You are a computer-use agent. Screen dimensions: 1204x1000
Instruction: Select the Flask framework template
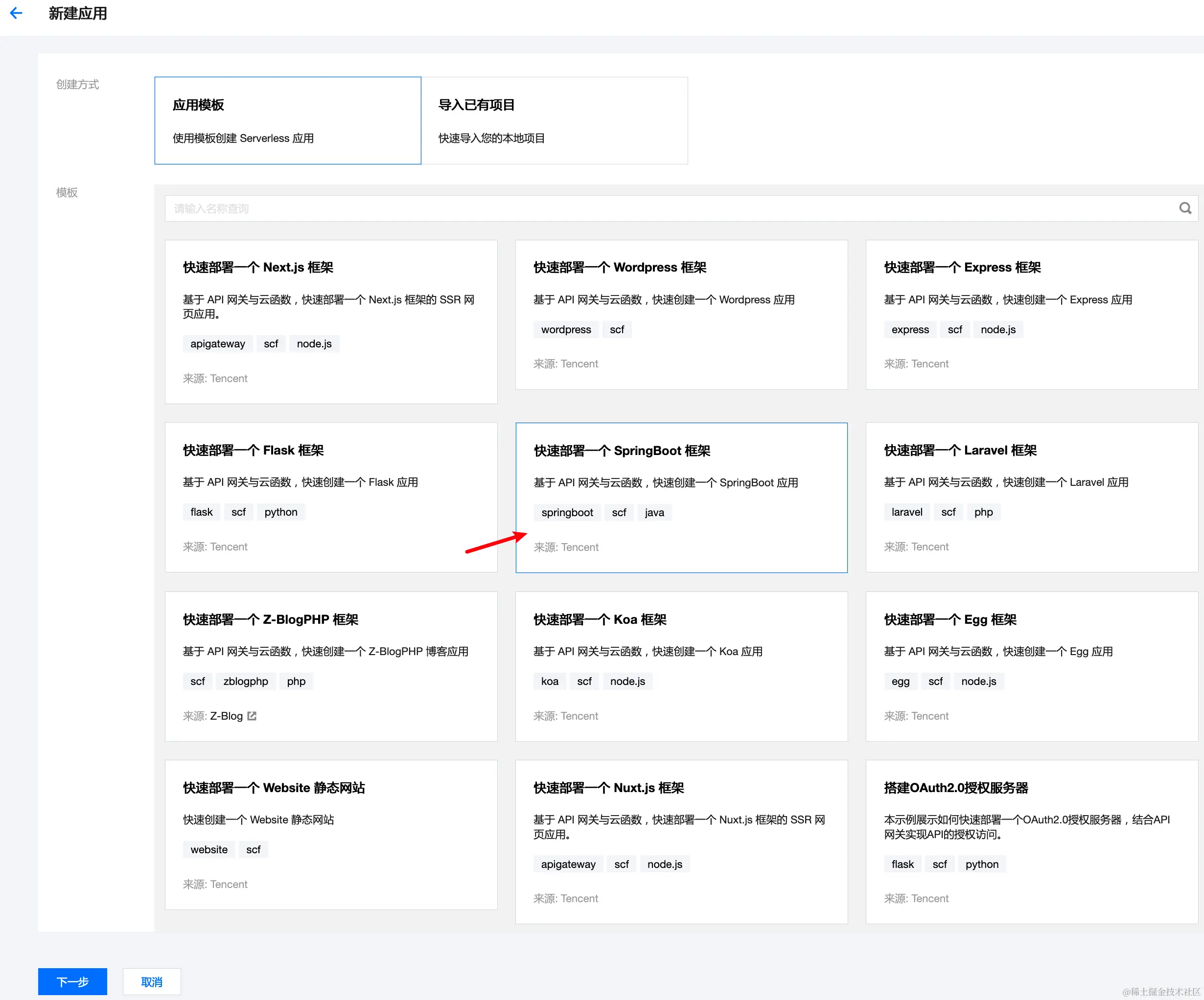331,497
